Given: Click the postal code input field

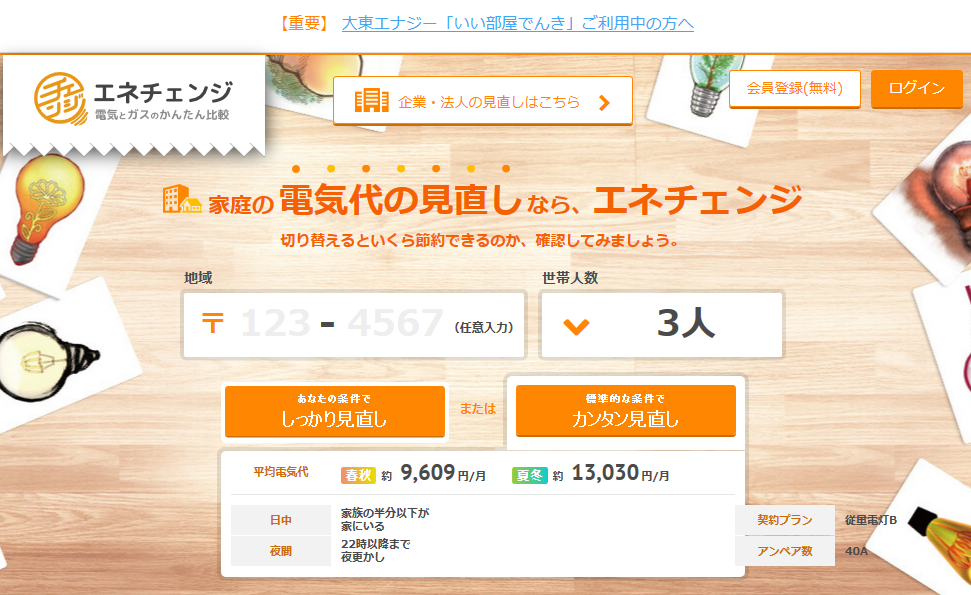Looking at the screenshot, I should tap(354, 324).
